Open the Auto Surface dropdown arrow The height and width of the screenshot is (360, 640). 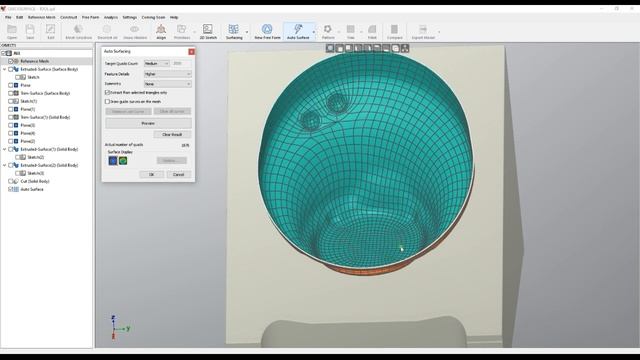tap(313, 32)
